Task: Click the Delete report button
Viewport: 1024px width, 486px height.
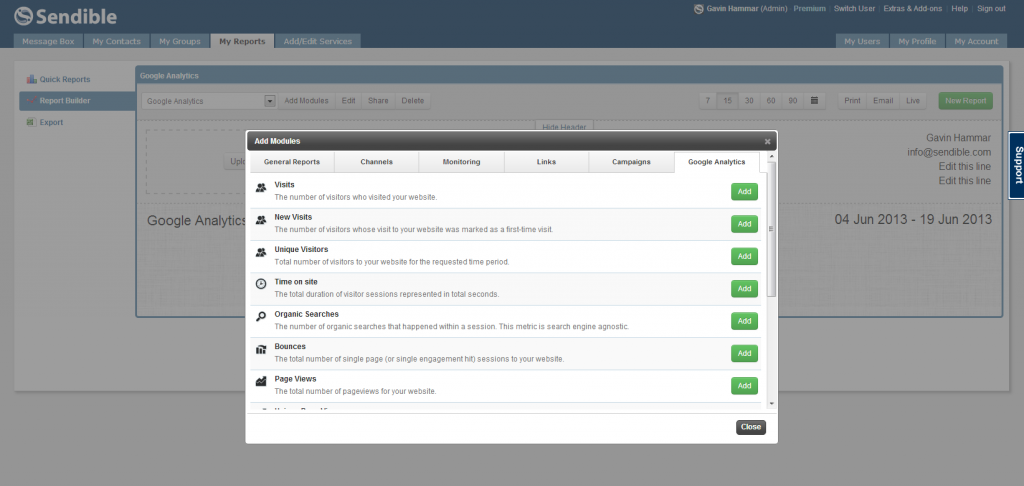Action: tap(413, 101)
